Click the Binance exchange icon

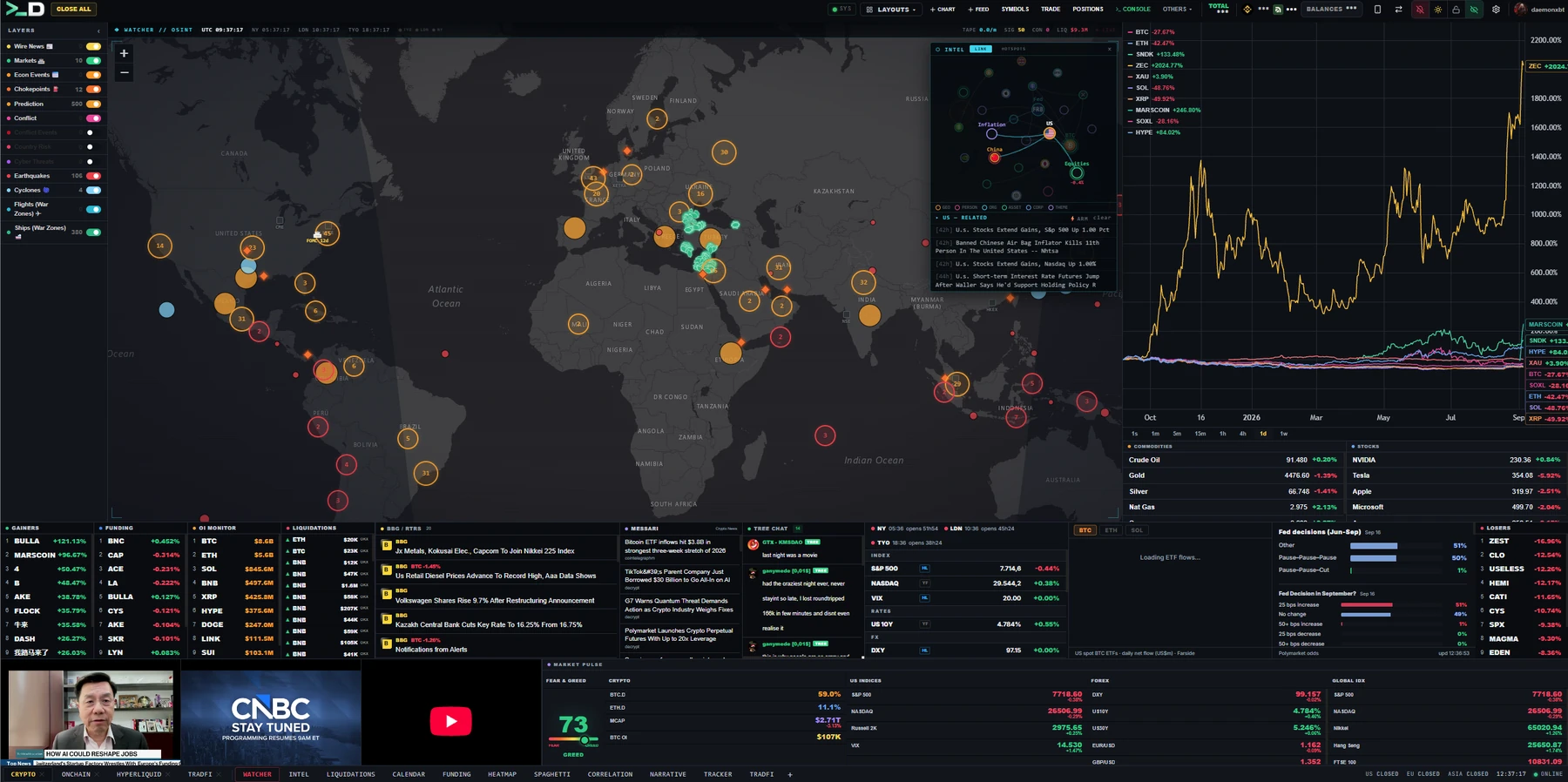pyautogui.click(x=1247, y=10)
